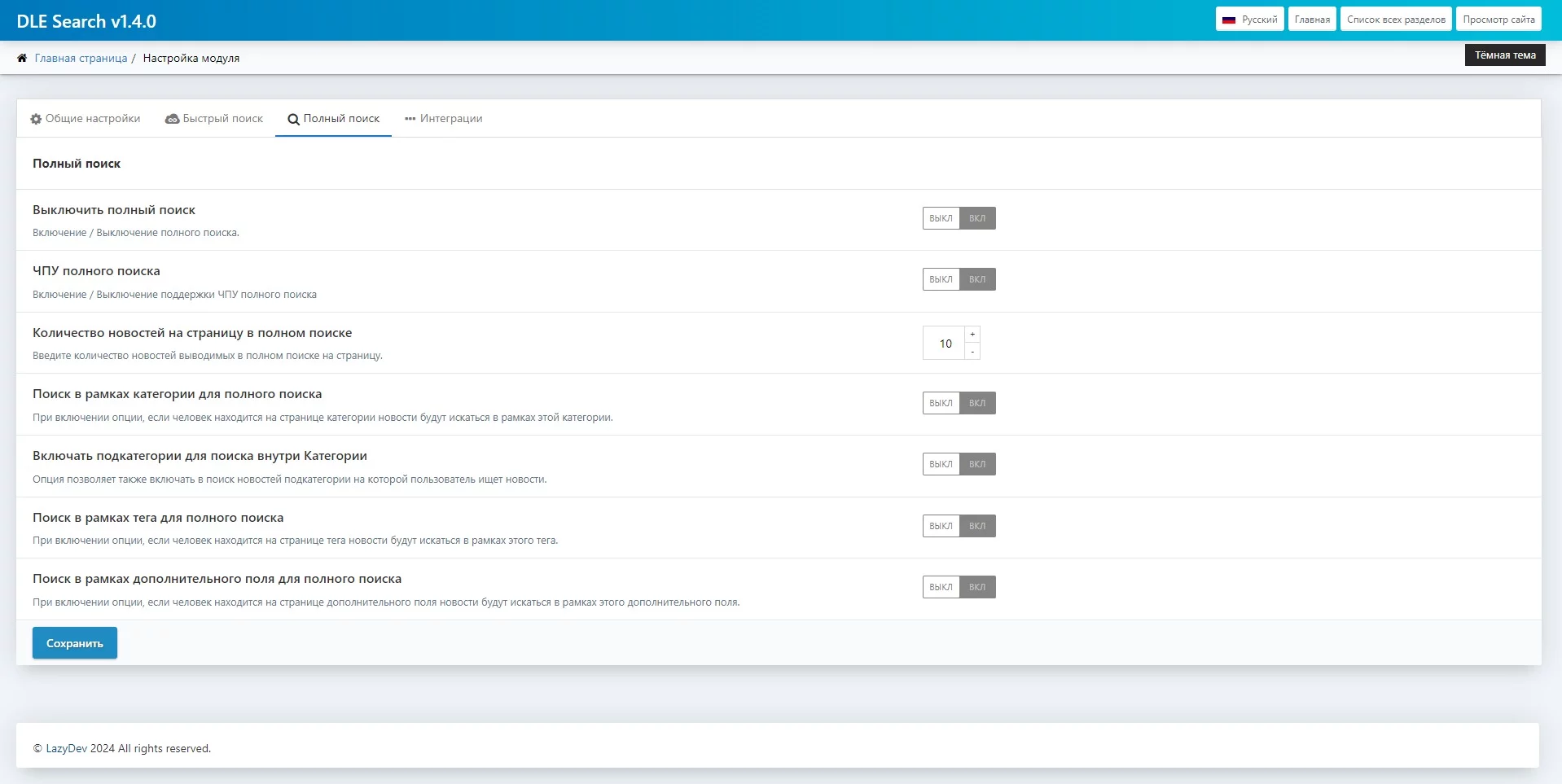The image size is (1562, 784).
Task: Increase news per page with plus stepper
Action: tap(972, 335)
